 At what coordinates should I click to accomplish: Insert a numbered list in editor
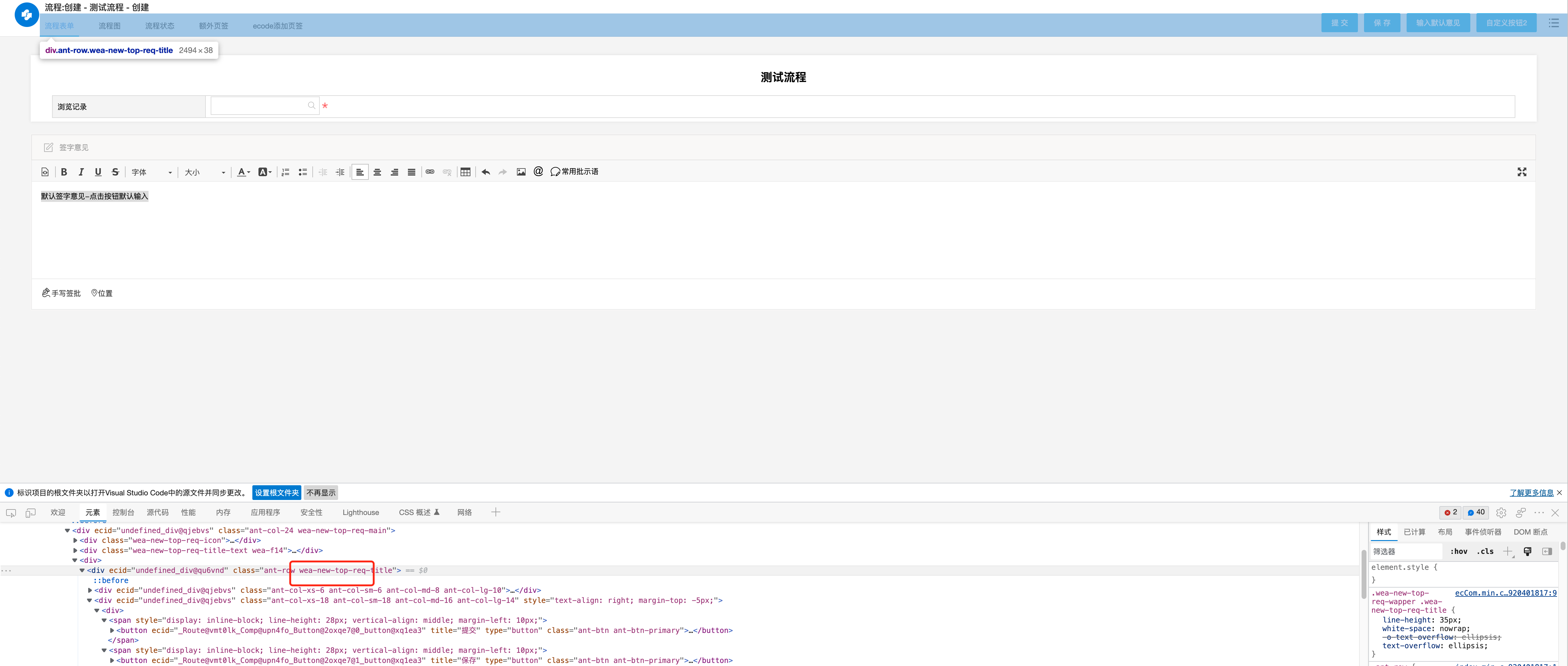[285, 172]
